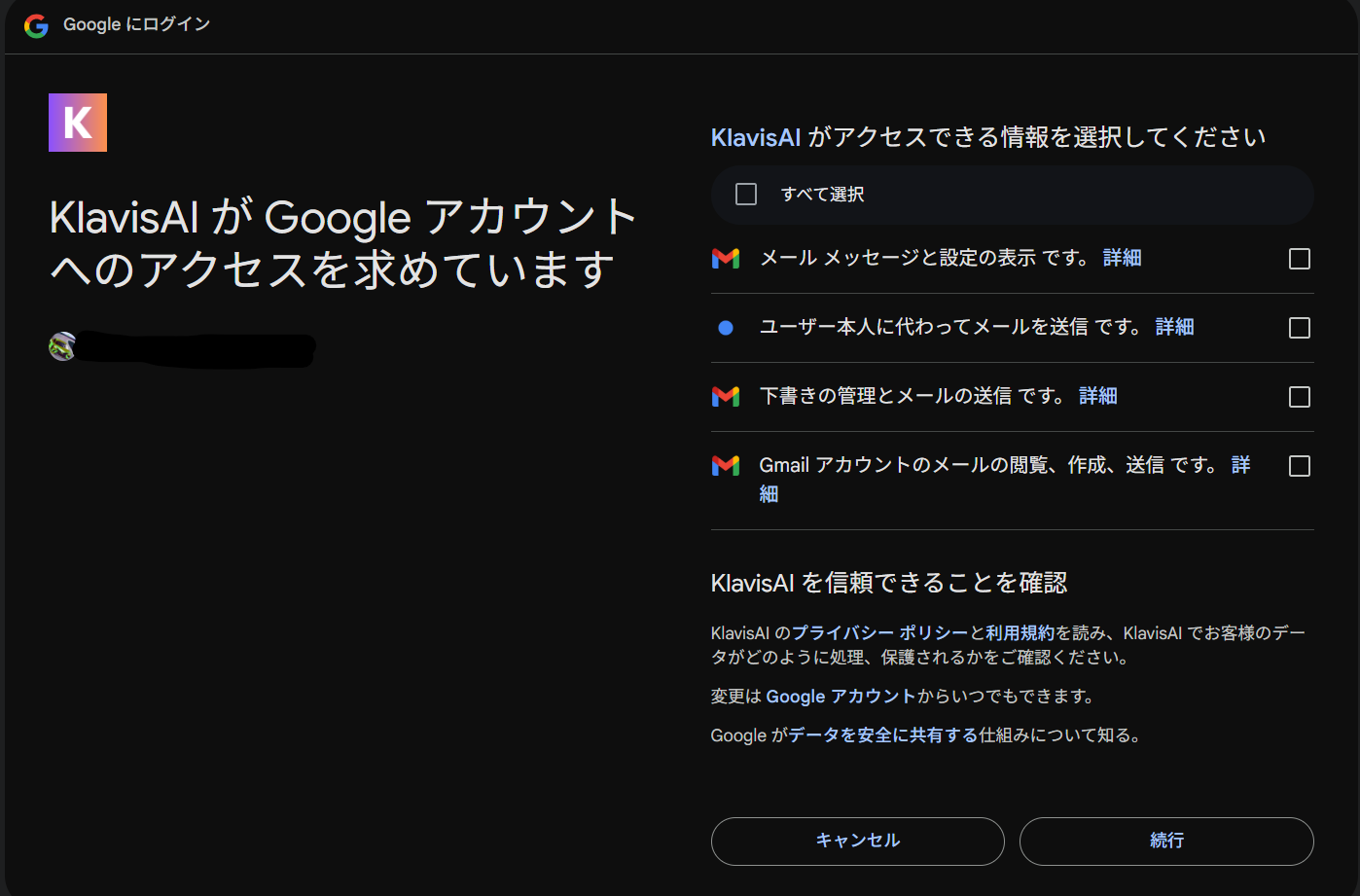
Task: Open the プライバシー ポリシー link
Action: click(x=880, y=633)
